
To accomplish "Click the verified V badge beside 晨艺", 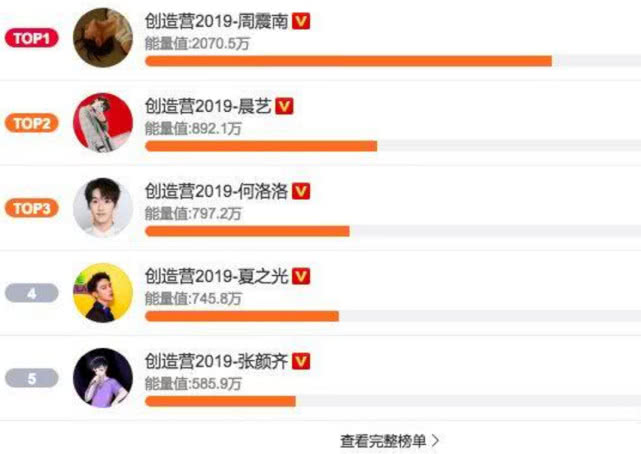I will tap(284, 106).
